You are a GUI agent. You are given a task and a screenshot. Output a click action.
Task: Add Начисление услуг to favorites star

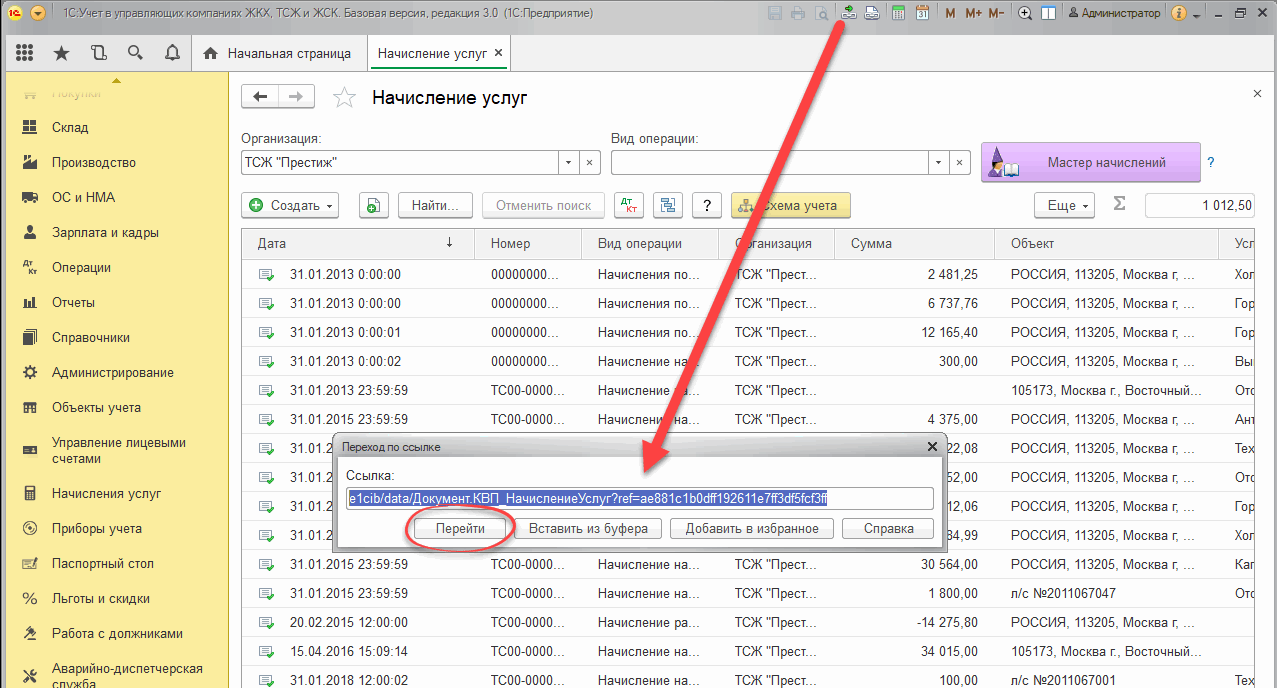pos(344,97)
